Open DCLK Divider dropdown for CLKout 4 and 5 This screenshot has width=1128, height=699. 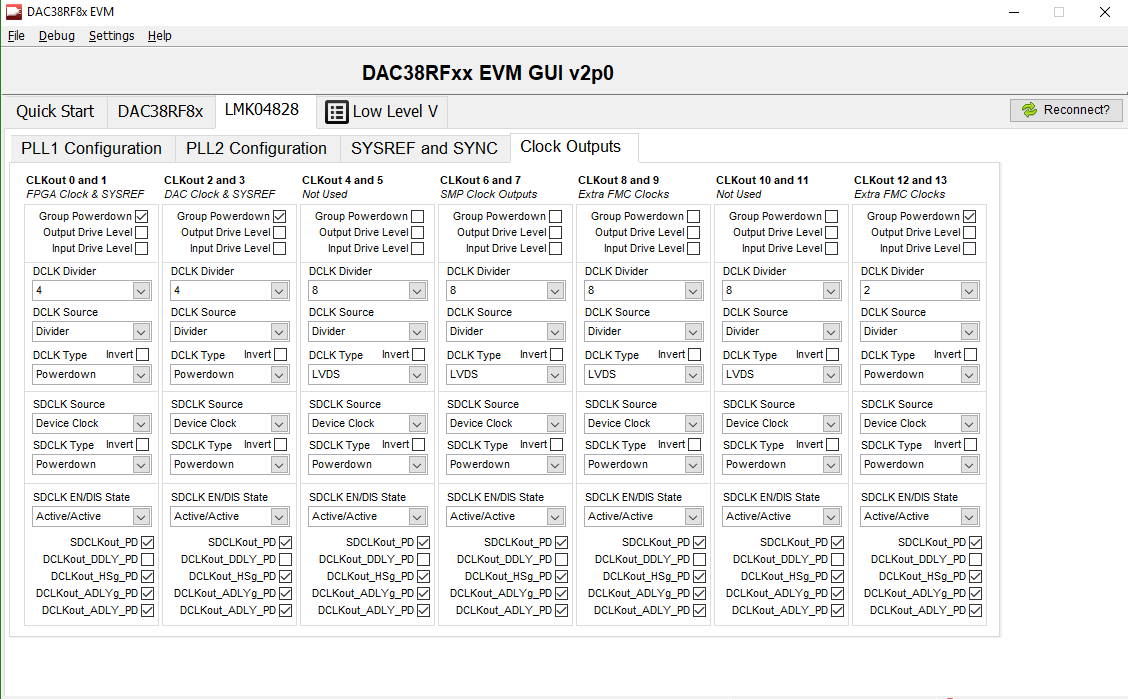coord(367,291)
